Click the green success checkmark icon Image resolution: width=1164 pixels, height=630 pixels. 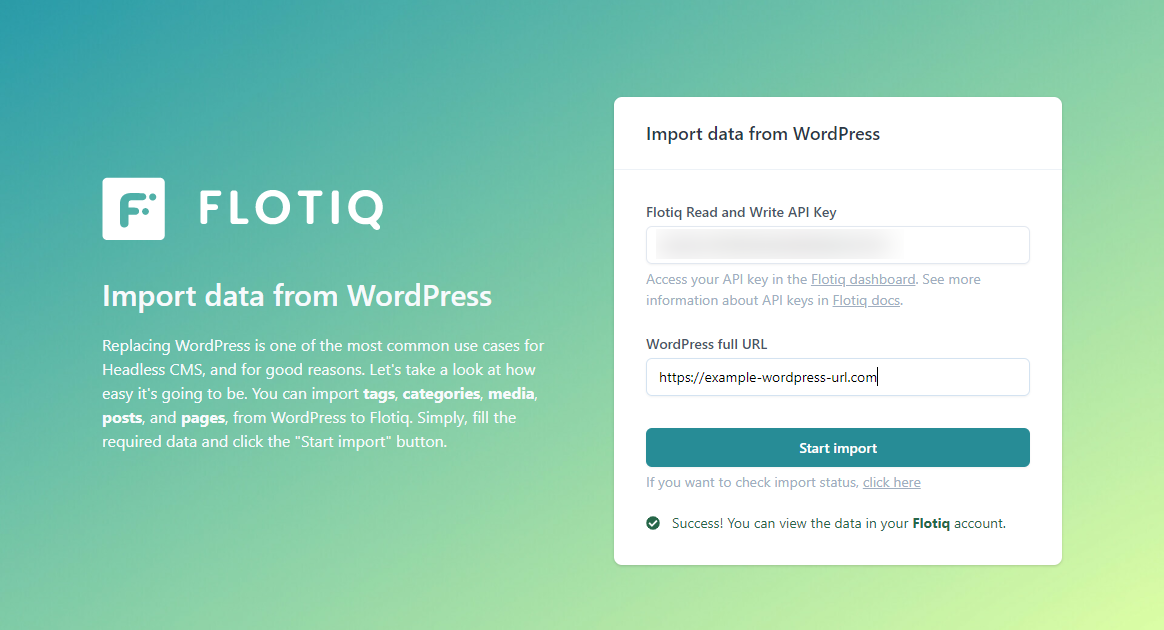click(653, 523)
